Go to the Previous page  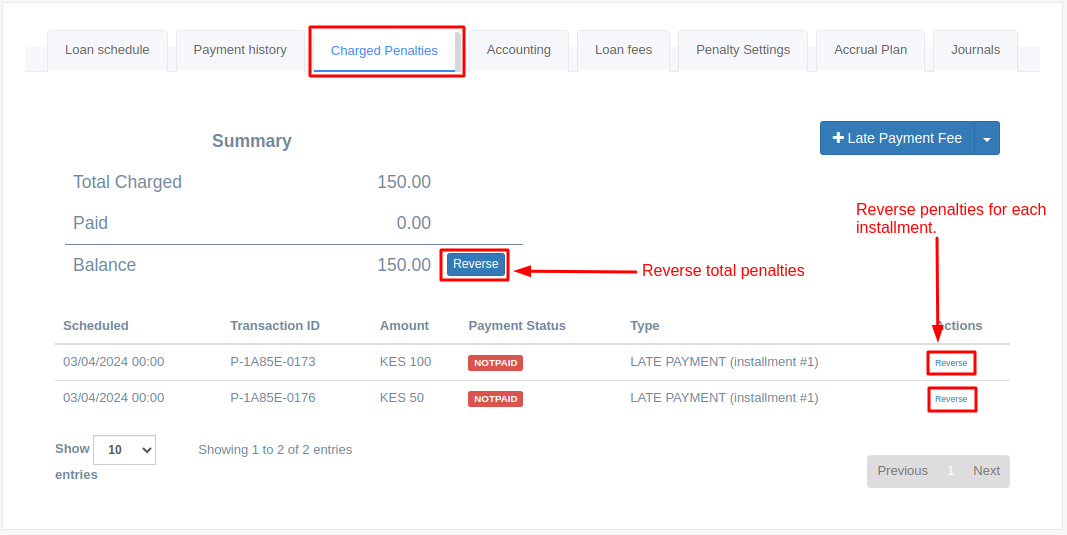pyautogui.click(x=902, y=471)
